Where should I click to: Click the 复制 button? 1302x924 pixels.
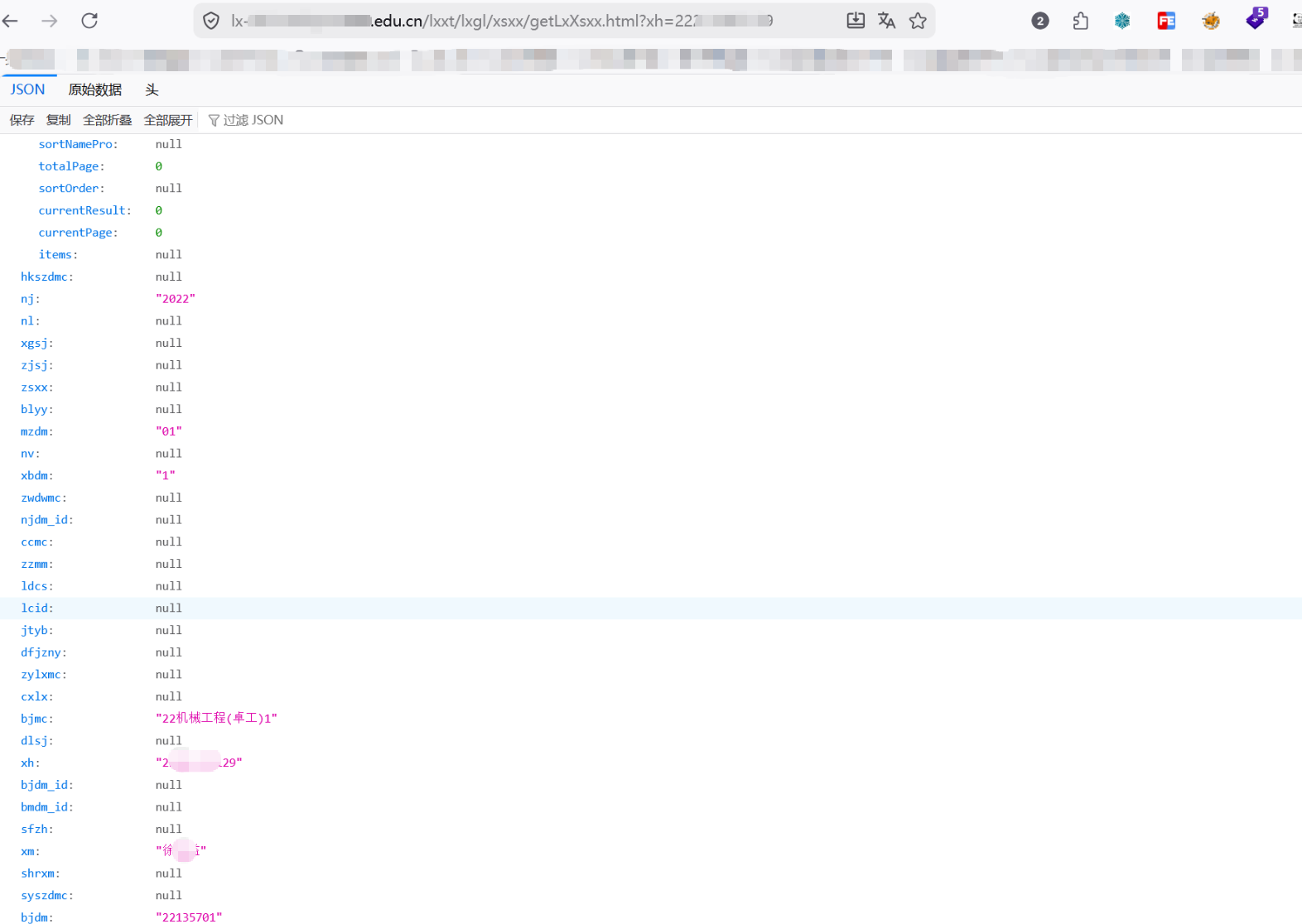59,120
